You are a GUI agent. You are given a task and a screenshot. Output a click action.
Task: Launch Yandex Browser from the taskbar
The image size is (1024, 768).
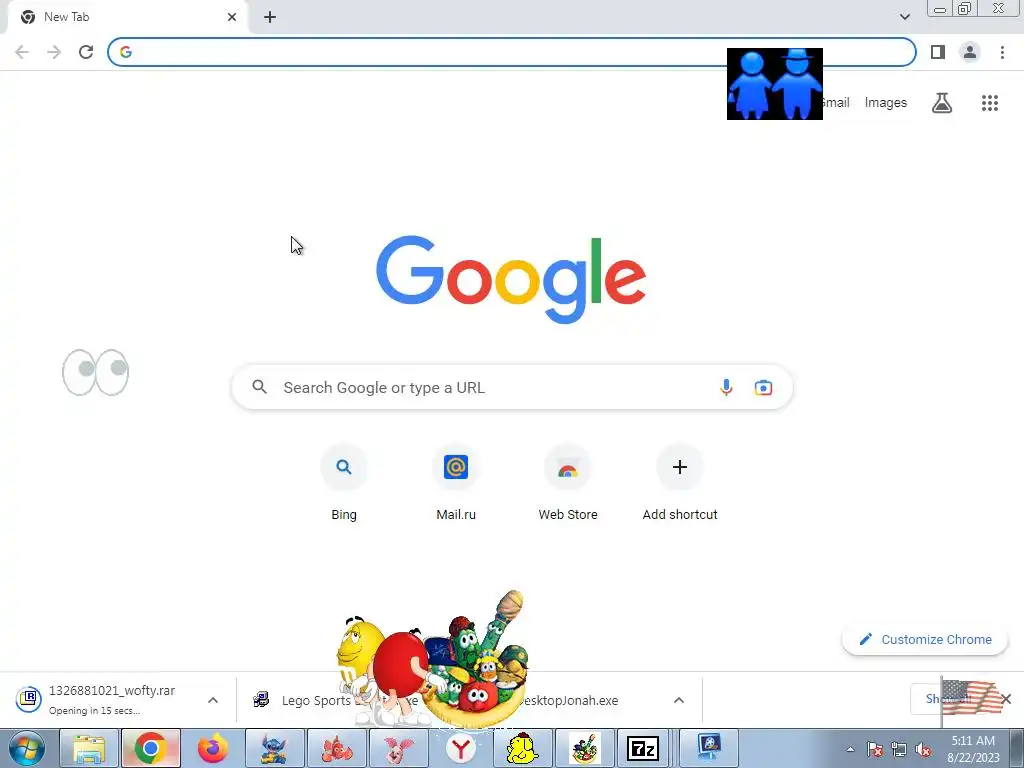click(460, 748)
